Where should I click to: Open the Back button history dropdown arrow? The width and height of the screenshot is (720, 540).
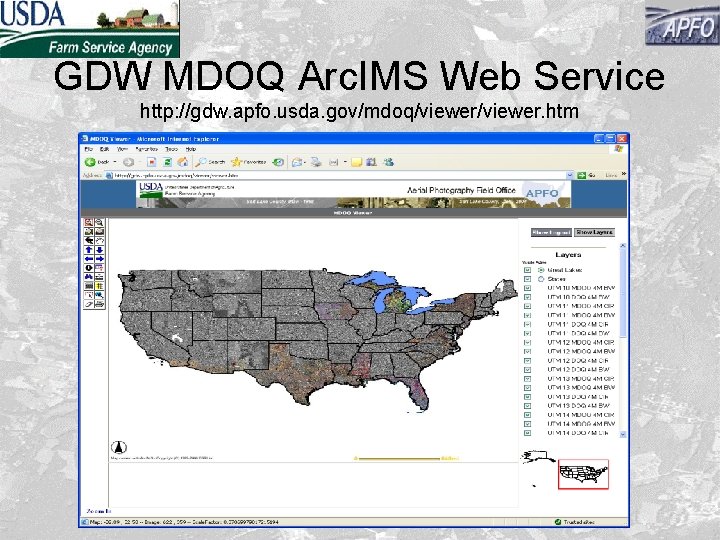(x=115, y=162)
